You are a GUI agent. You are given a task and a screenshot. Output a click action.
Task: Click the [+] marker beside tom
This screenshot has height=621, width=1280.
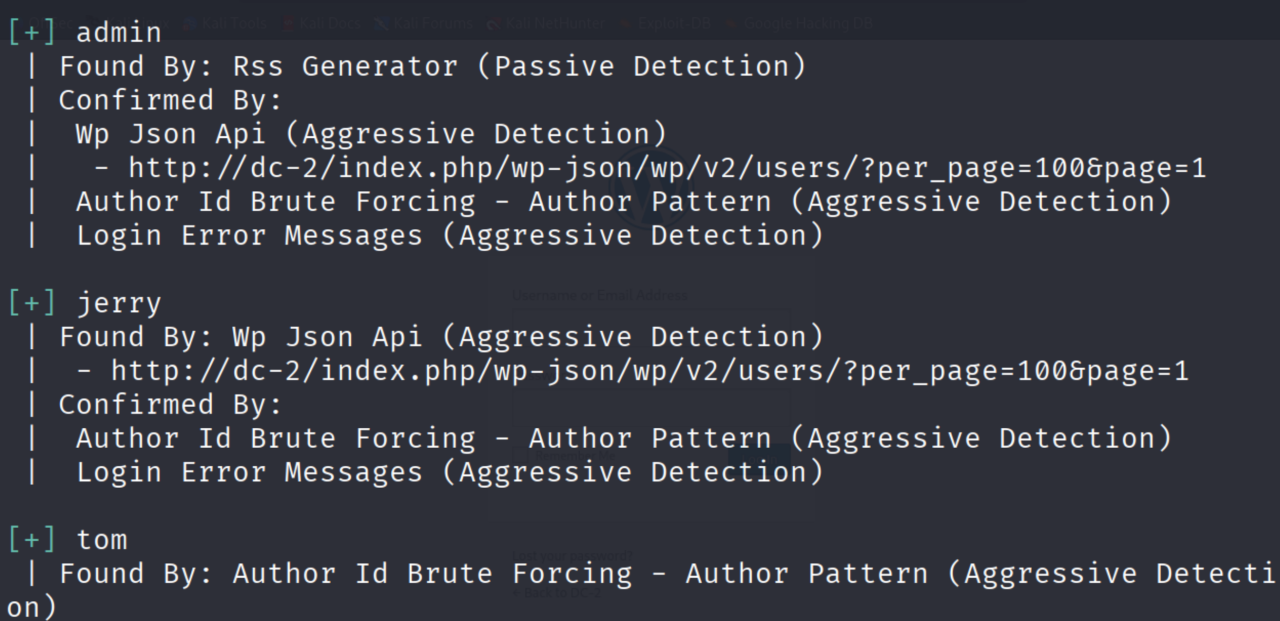pyautogui.click(x=32, y=540)
